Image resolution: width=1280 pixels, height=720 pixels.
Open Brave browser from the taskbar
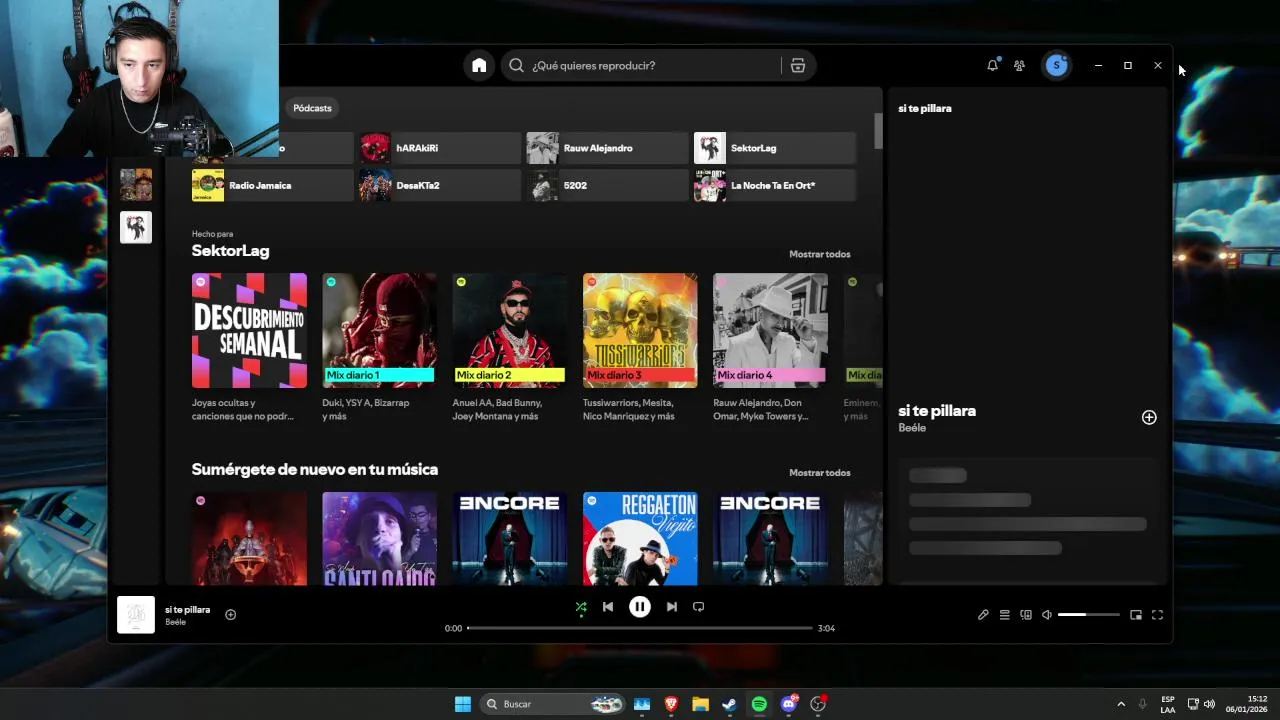(671, 704)
